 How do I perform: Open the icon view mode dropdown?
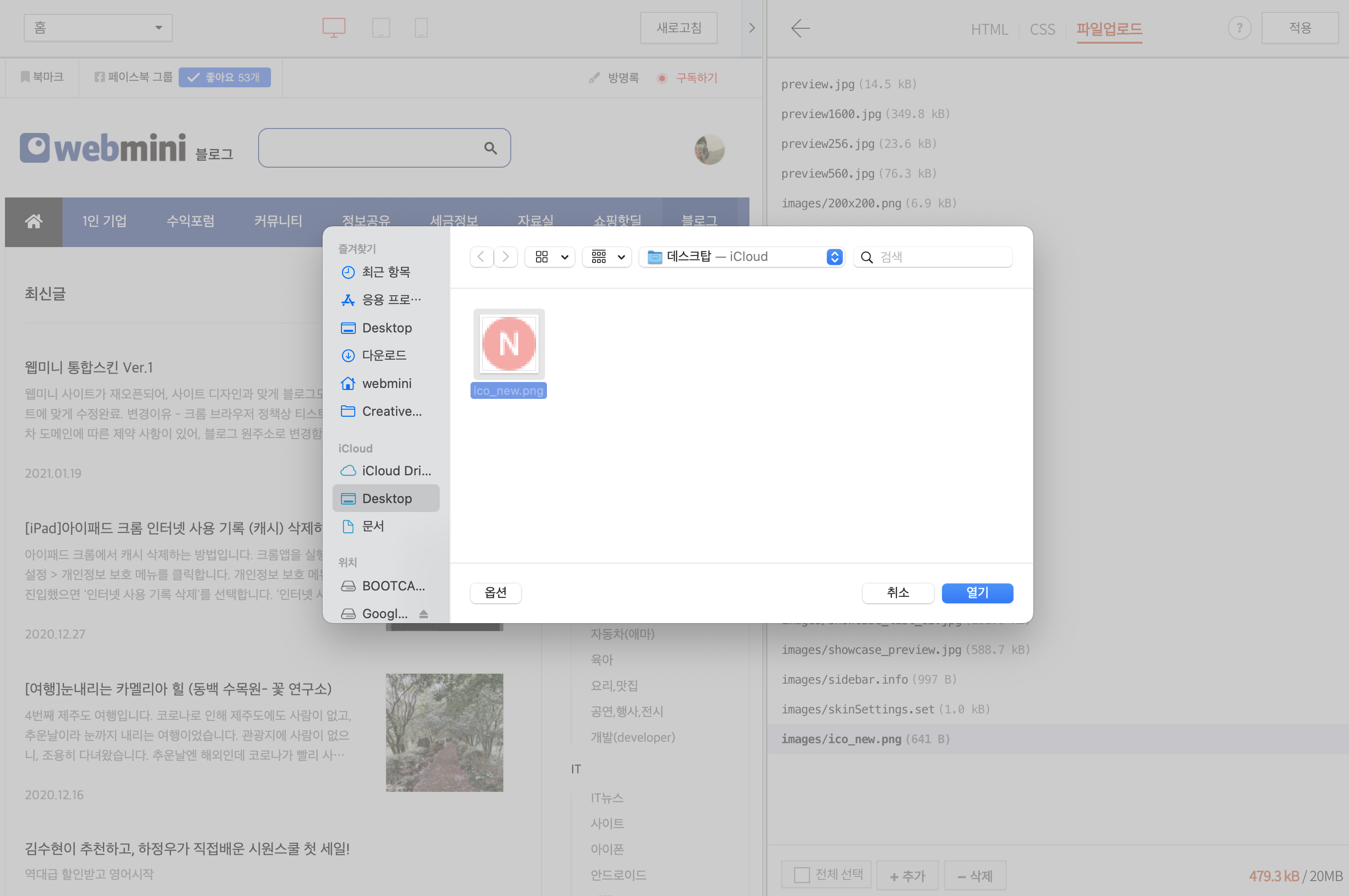550,257
